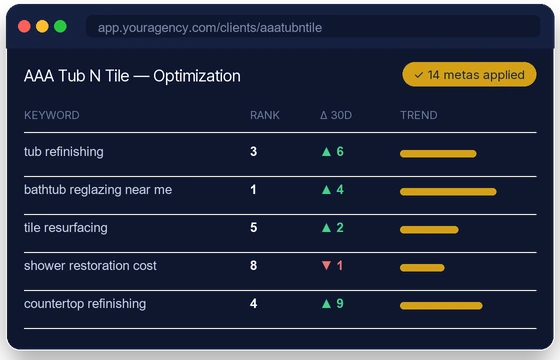Click rank value 1 for bathtub reglazing
The height and width of the screenshot is (360, 560).
point(253,190)
